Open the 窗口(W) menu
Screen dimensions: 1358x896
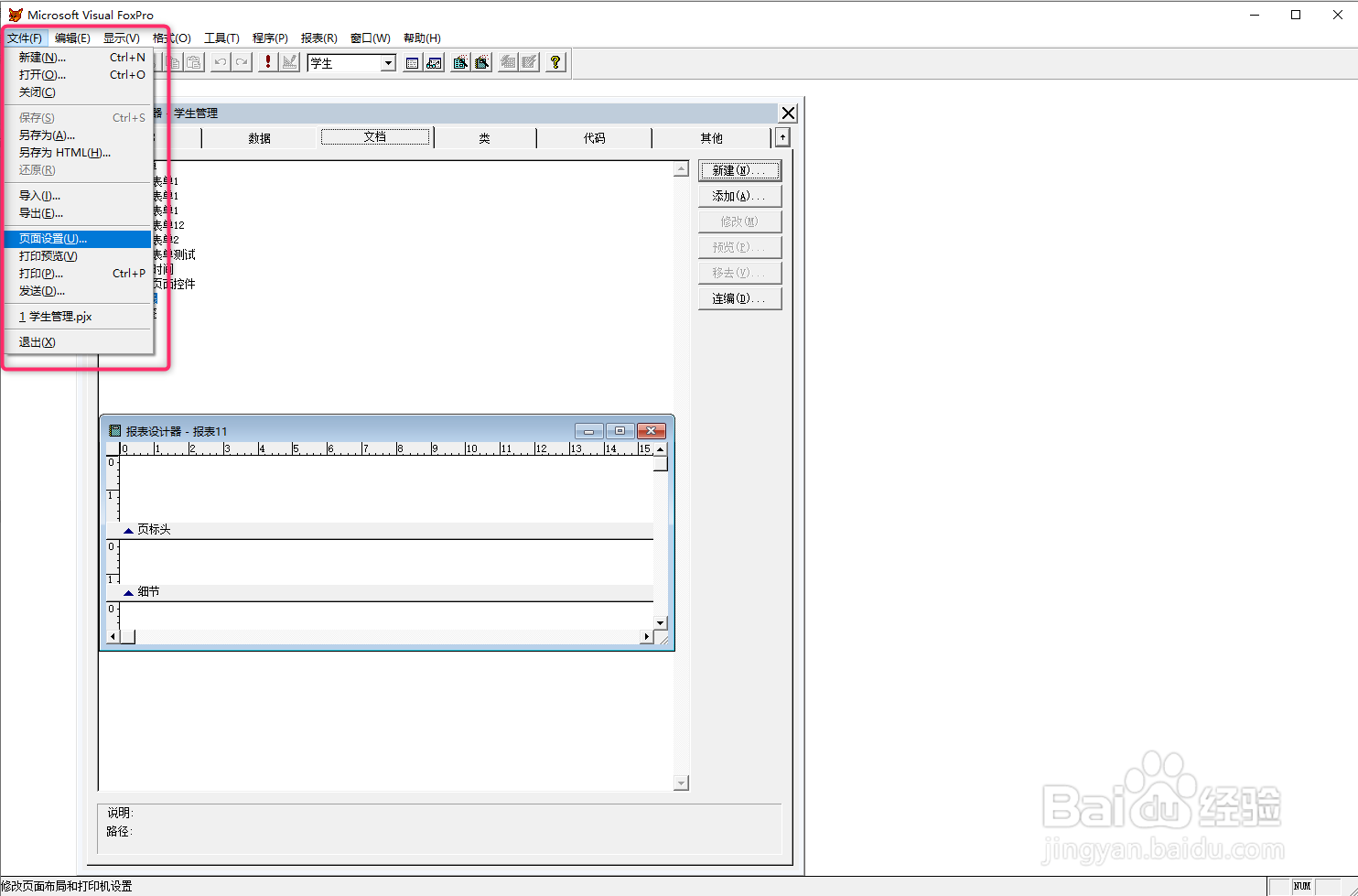click(371, 38)
